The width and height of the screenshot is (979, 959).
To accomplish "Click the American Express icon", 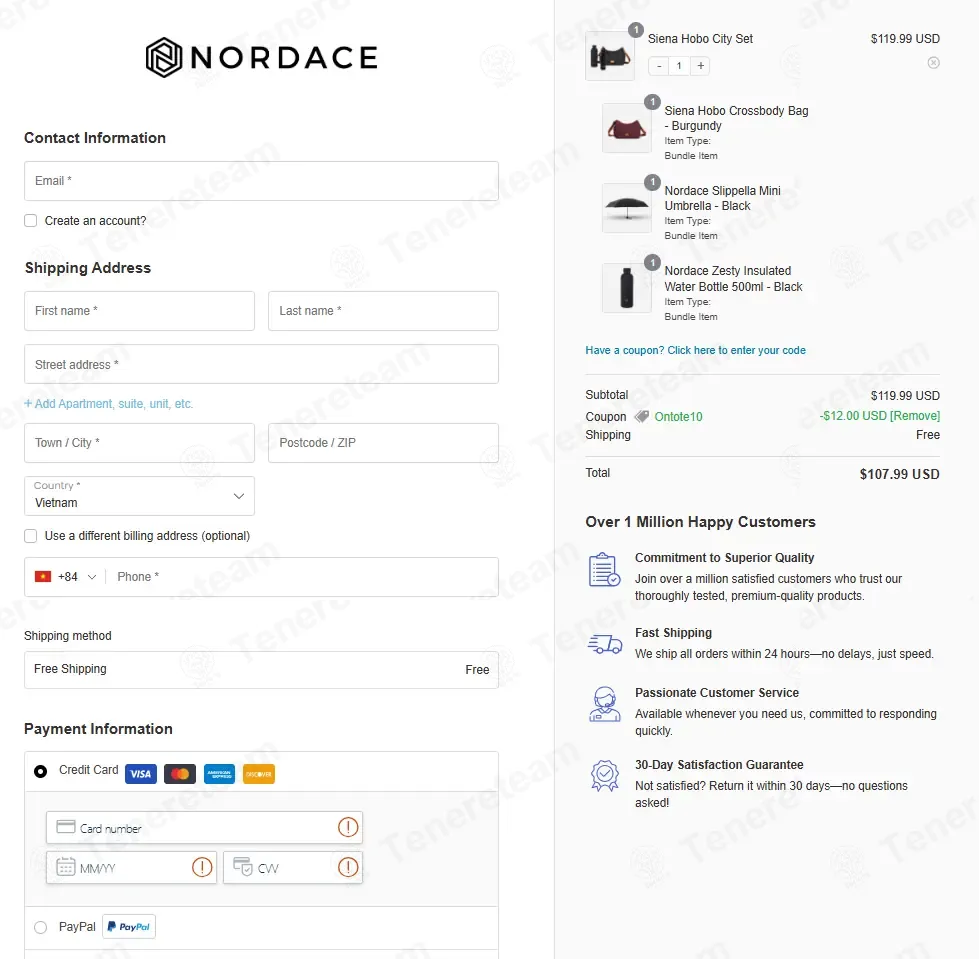I will click(219, 774).
